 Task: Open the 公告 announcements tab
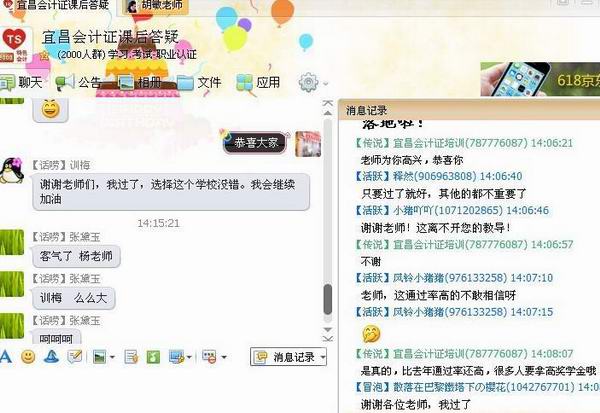(x=78, y=82)
